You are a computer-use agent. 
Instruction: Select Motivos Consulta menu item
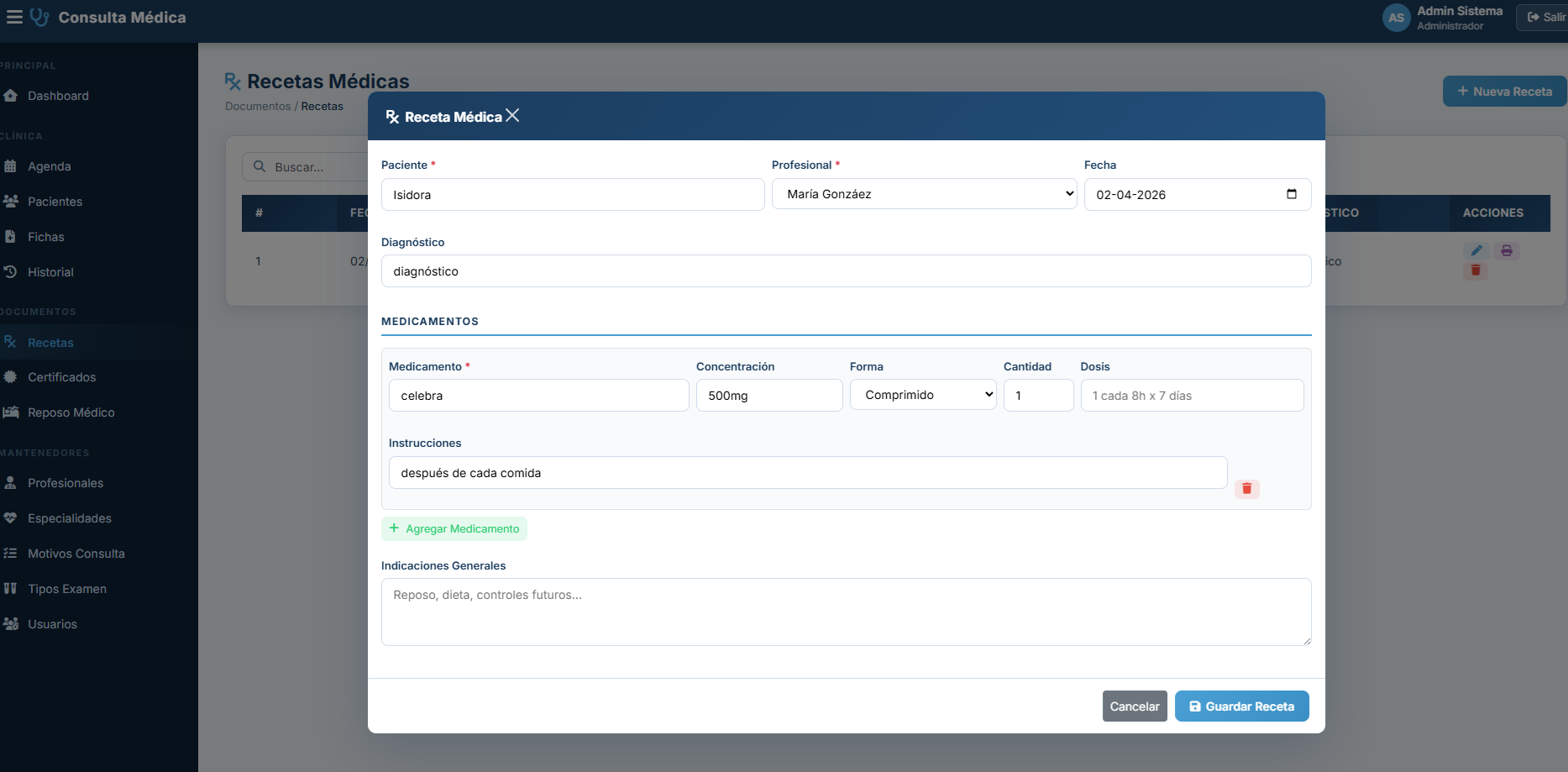(x=98, y=554)
